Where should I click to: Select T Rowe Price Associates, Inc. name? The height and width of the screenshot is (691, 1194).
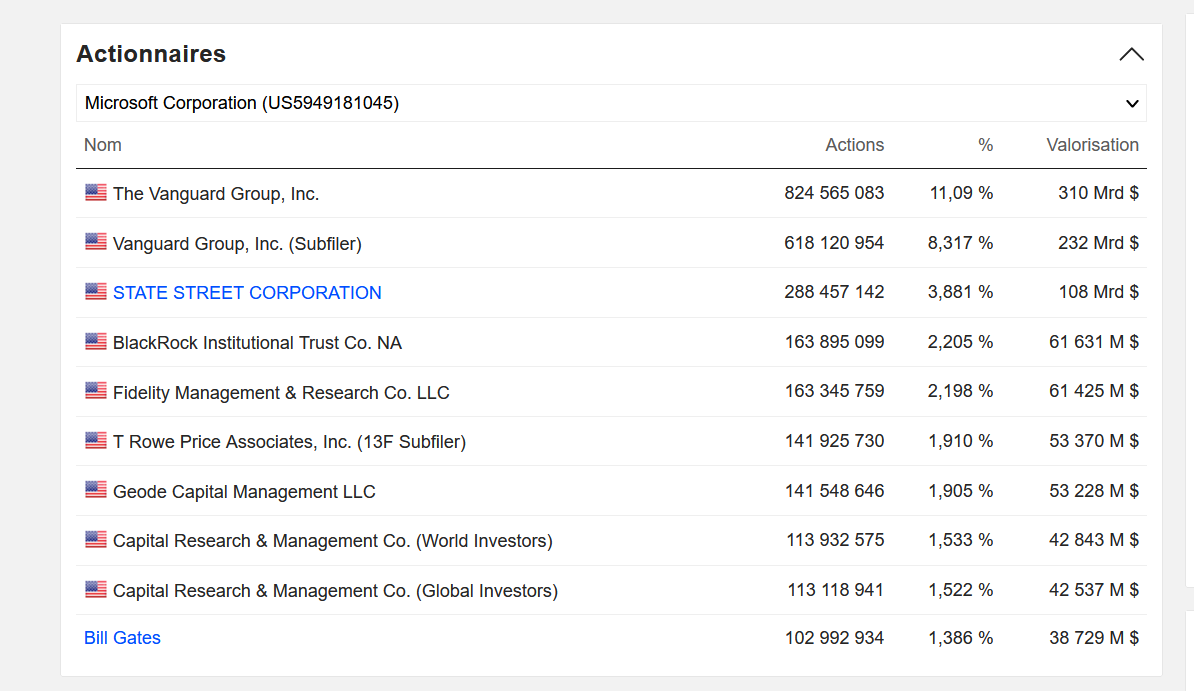point(289,442)
